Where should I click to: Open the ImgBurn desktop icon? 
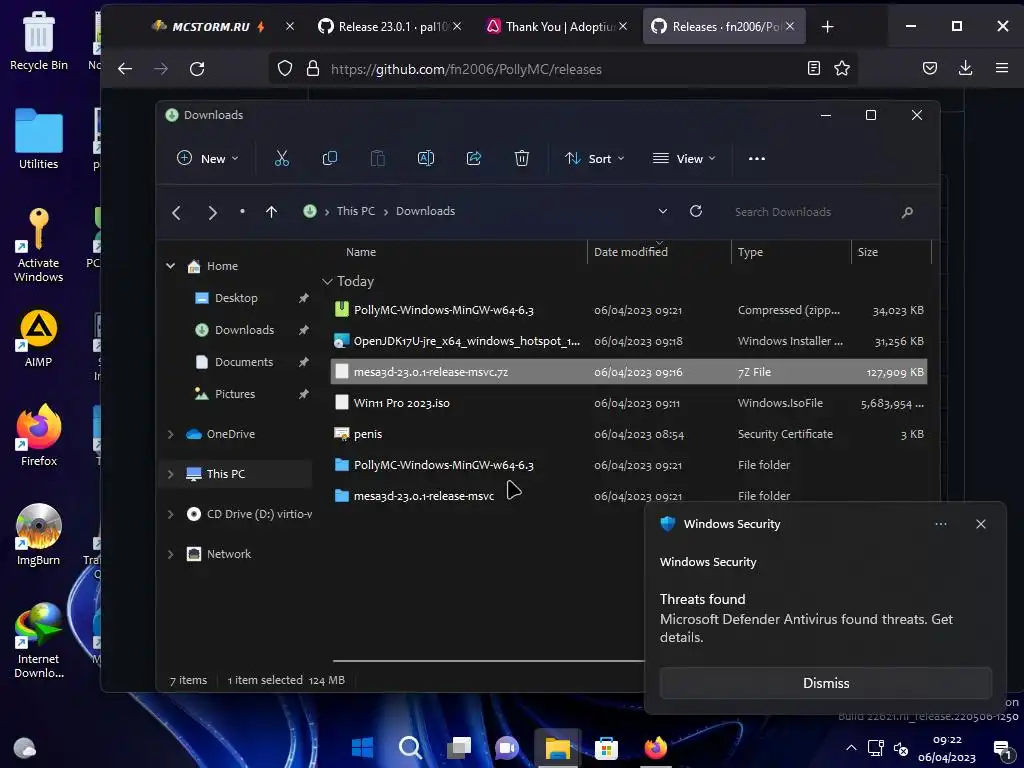39,536
